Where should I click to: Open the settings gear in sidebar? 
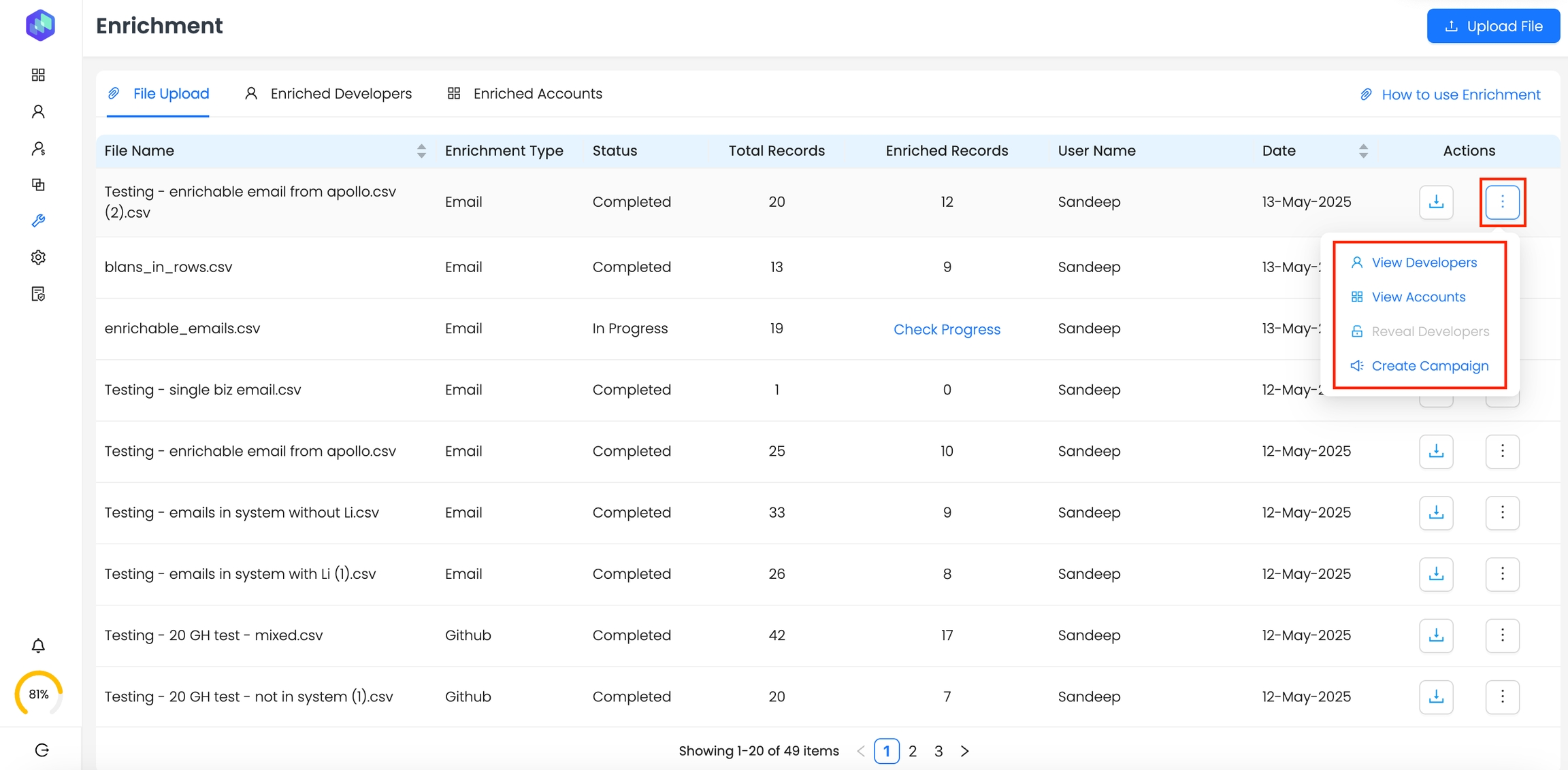38,257
